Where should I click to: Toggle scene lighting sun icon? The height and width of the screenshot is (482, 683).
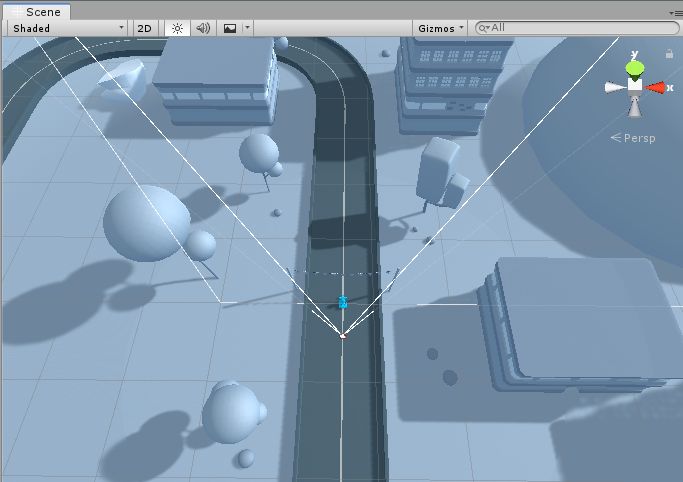click(x=177, y=28)
